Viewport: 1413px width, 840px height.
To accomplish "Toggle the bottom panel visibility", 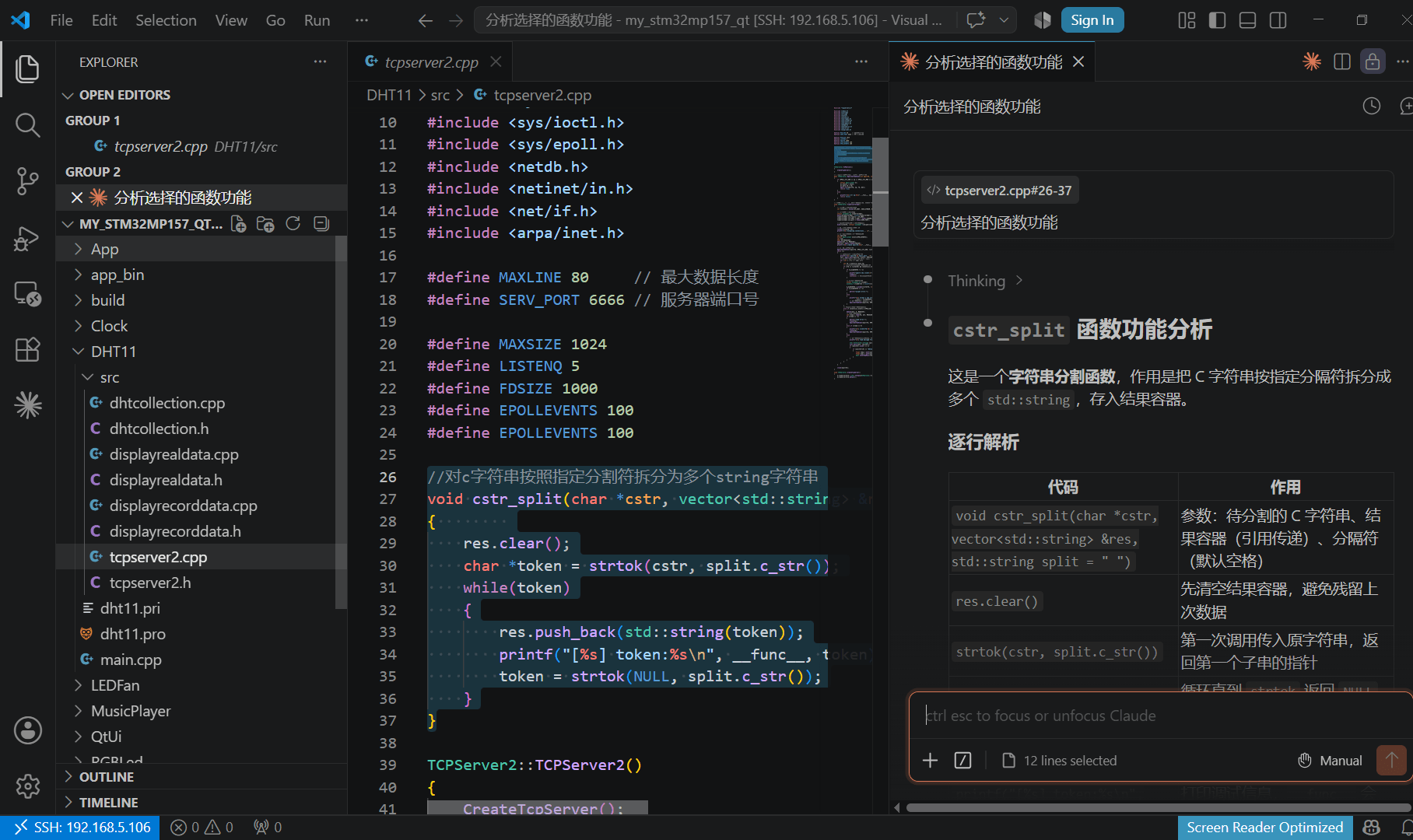I will (x=1247, y=20).
